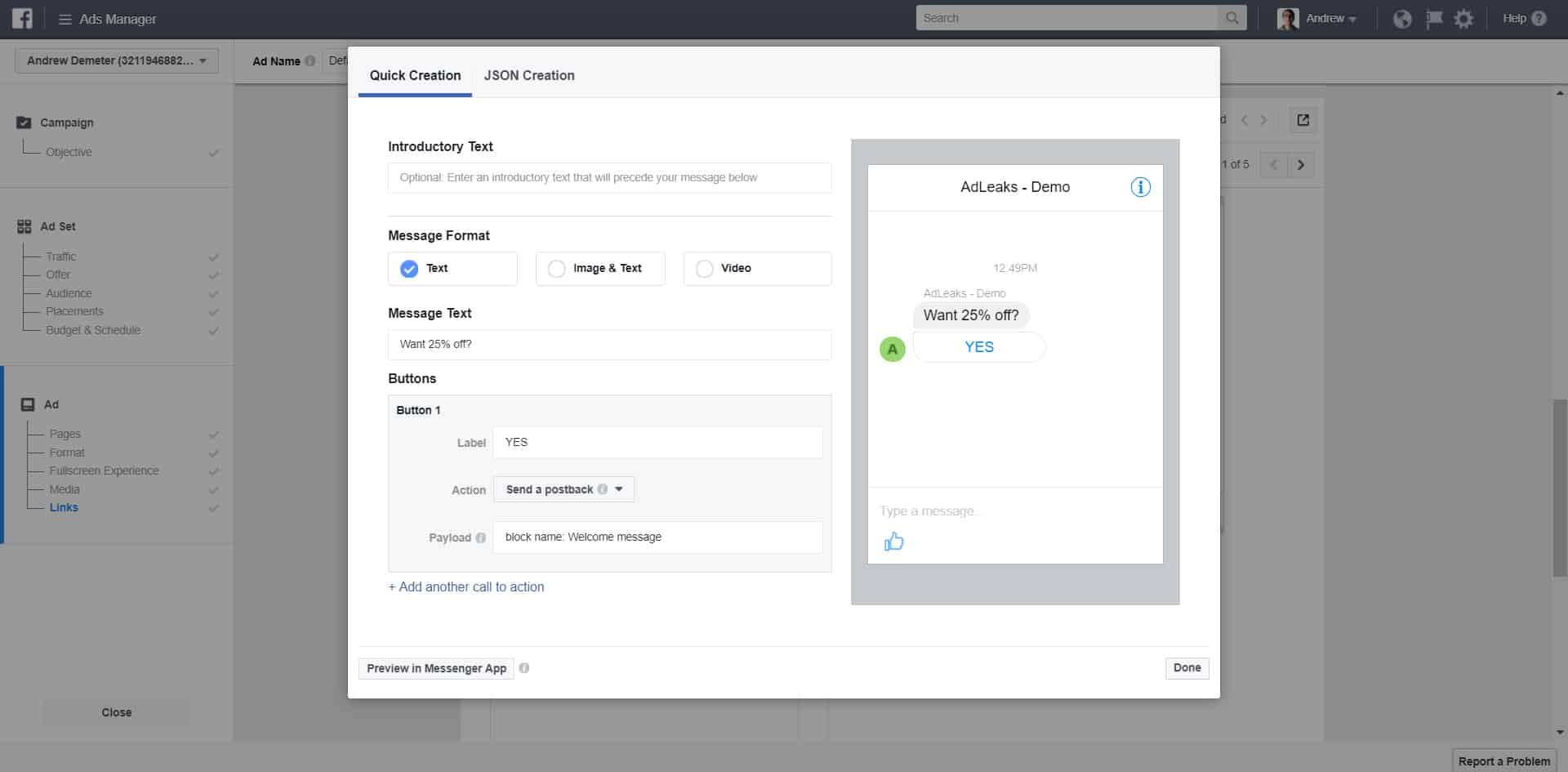The height and width of the screenshot is (772, 1568).
Task: Click the page vertical scrollbar
Action: pyautogui.click(x=1560, y=488)
